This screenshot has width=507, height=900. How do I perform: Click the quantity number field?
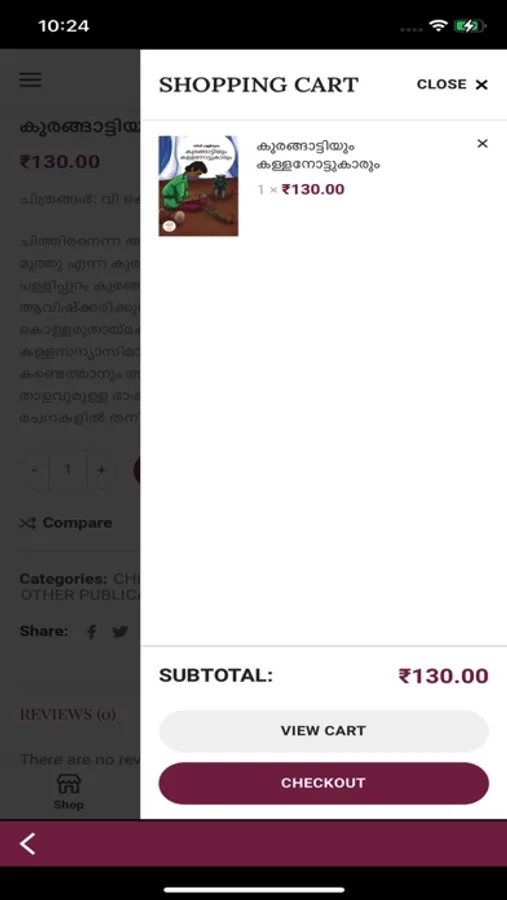point(68,470)
